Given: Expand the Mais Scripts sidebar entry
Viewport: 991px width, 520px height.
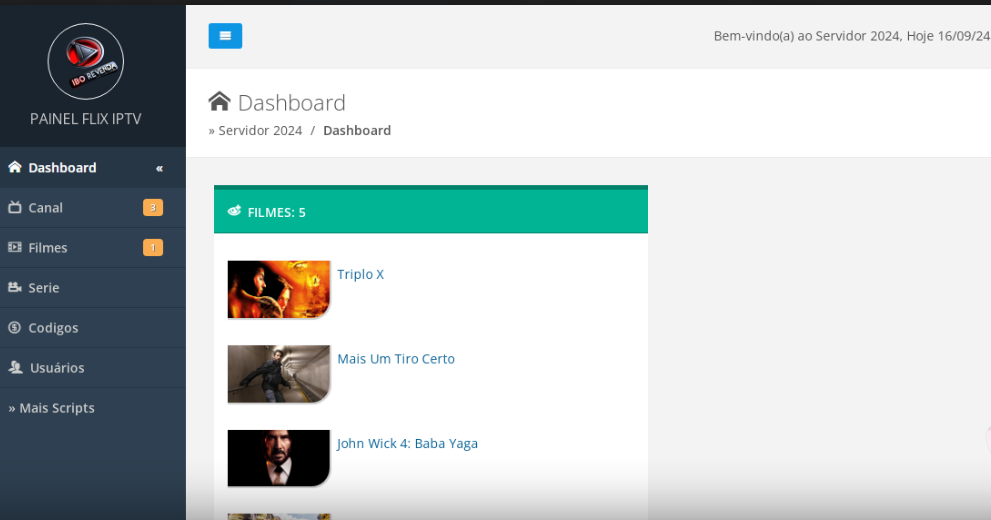Looking at the screenshot, I should [52, 408].
